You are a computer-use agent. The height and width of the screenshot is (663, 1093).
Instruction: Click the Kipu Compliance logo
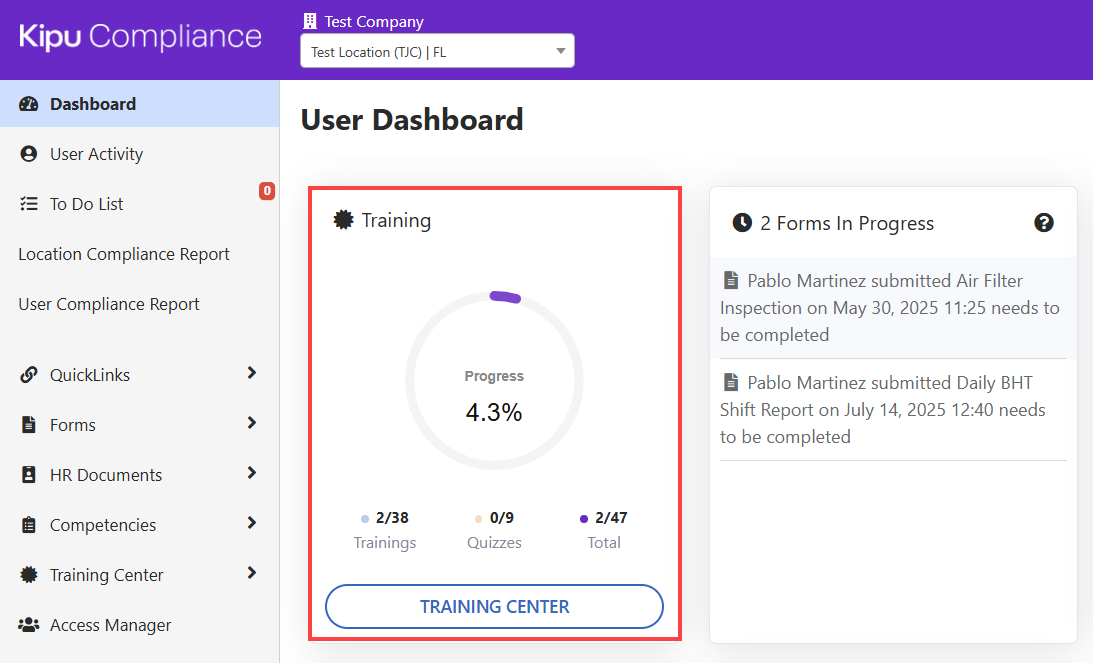(140, 37)
